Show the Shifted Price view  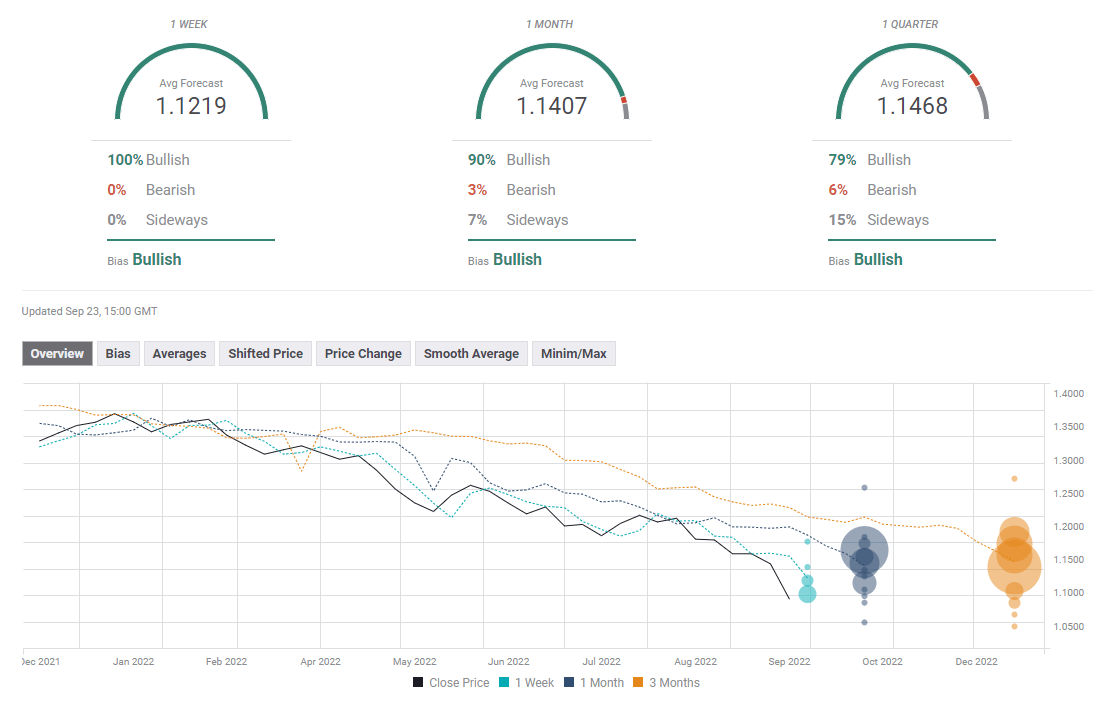pos(265,353)
